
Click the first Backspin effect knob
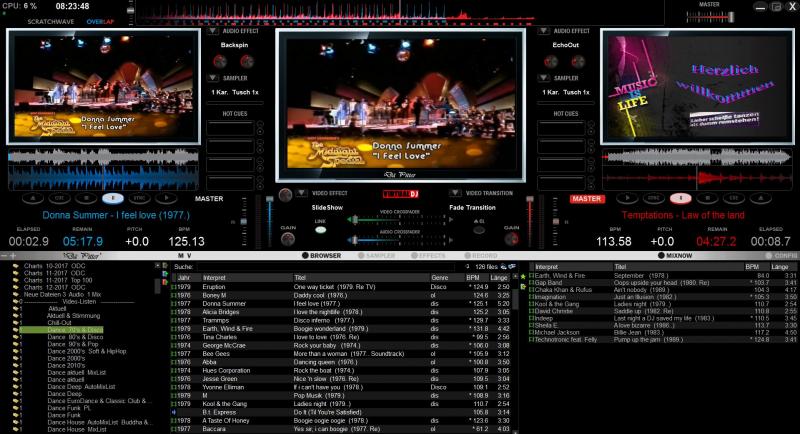coord(220,62)
